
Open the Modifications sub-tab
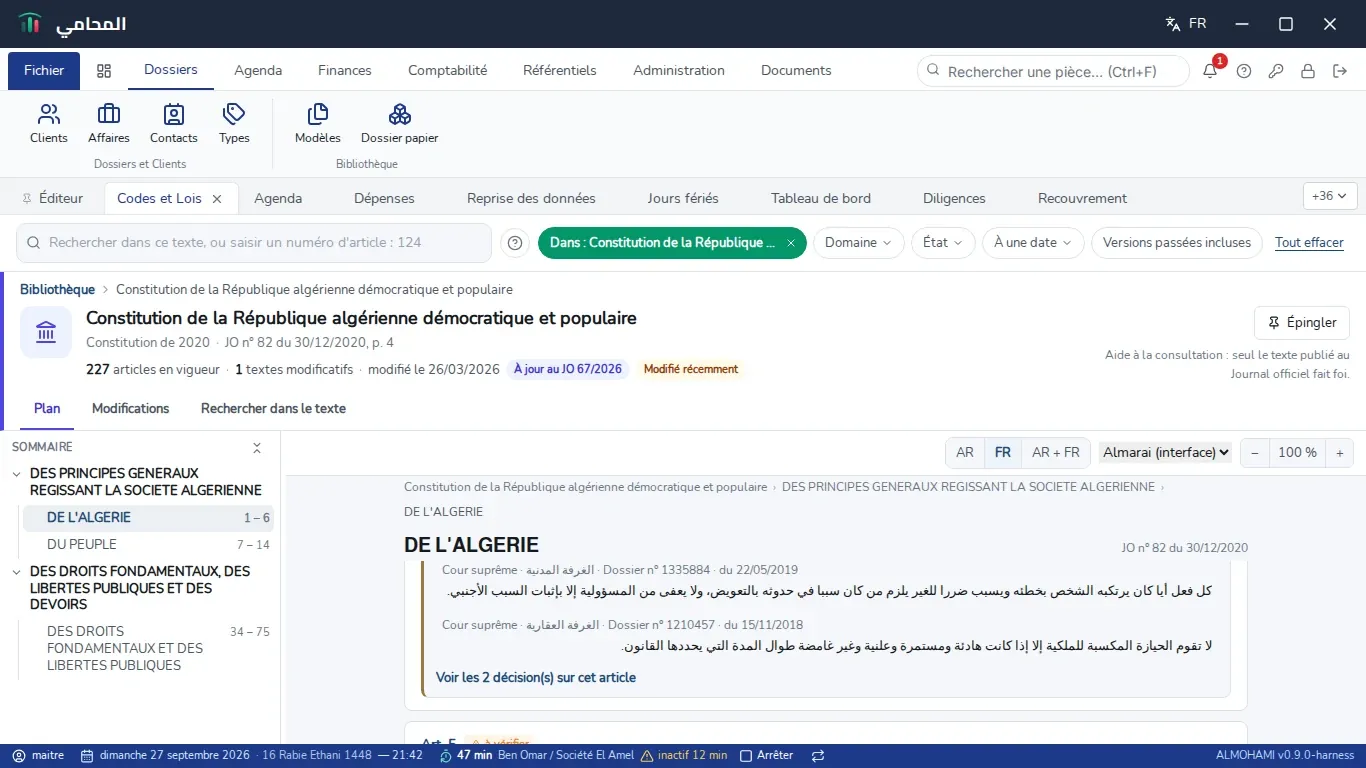(x=130, y=408)
